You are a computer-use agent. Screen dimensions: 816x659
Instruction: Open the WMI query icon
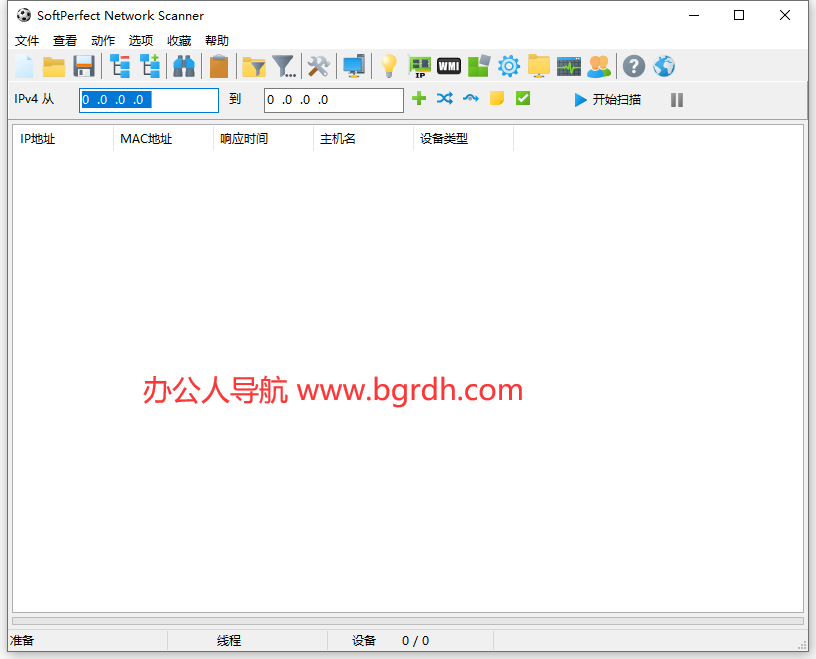click(449, 66)
